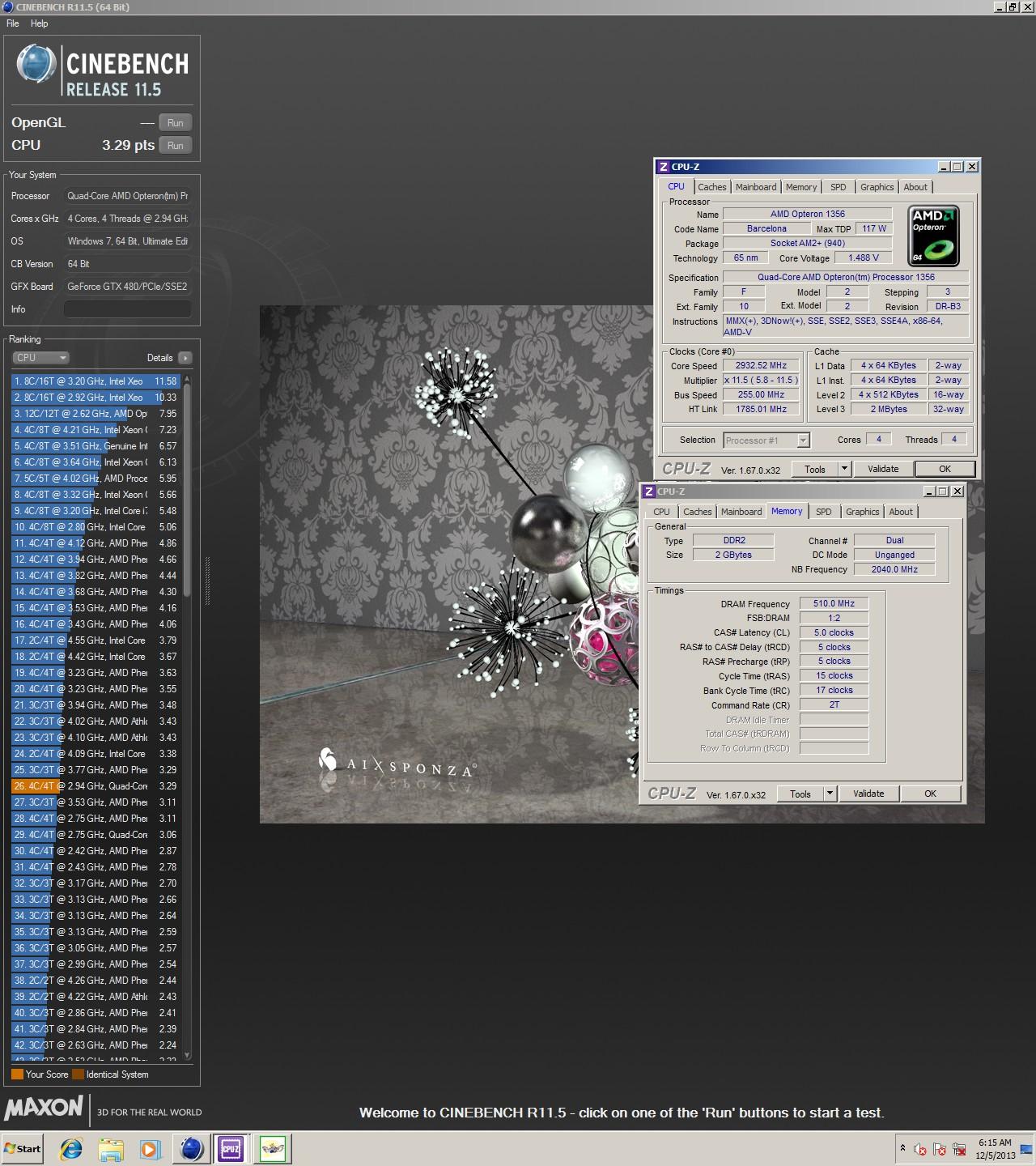Expand Tools dropdown arrow in Memory window
1036x1166 pixels.
830,794
